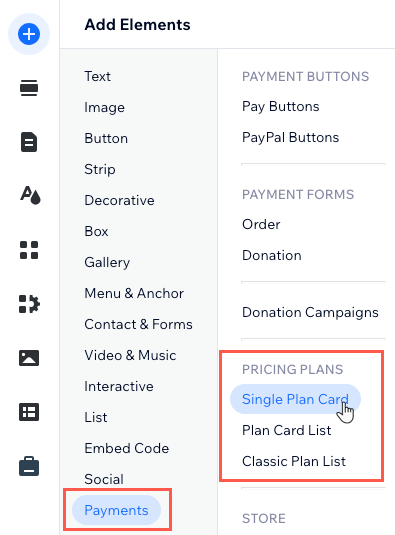Open the Media image icon

click(x=29, y=358)
